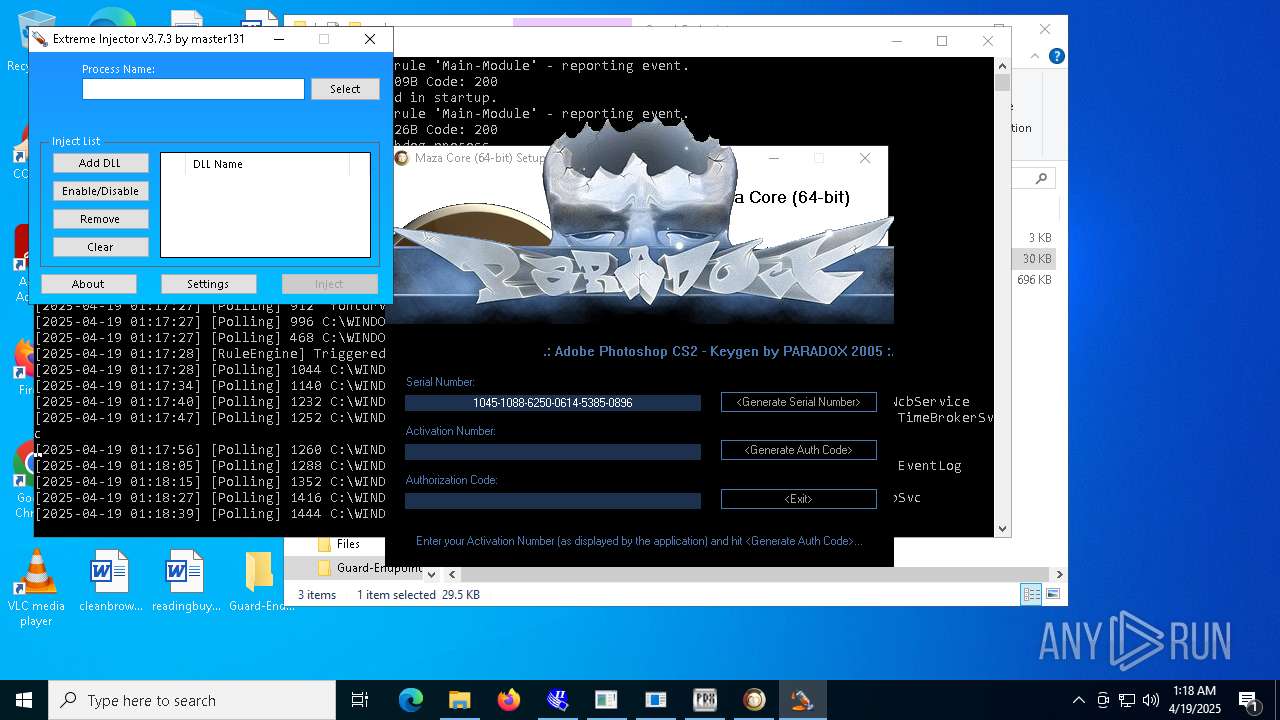
Task: Click the Authorization Code field in keygen
Action: 553,501
